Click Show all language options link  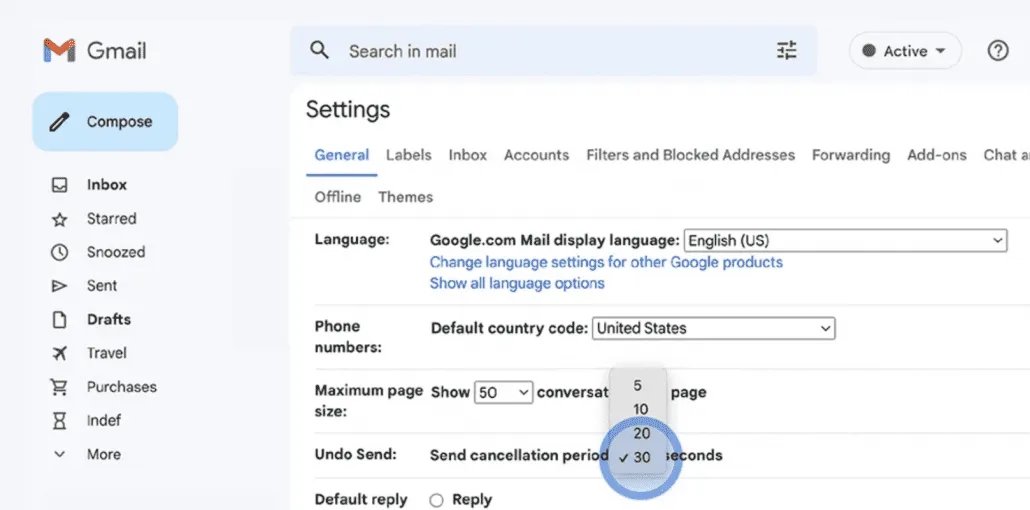[x=517, y=283]
